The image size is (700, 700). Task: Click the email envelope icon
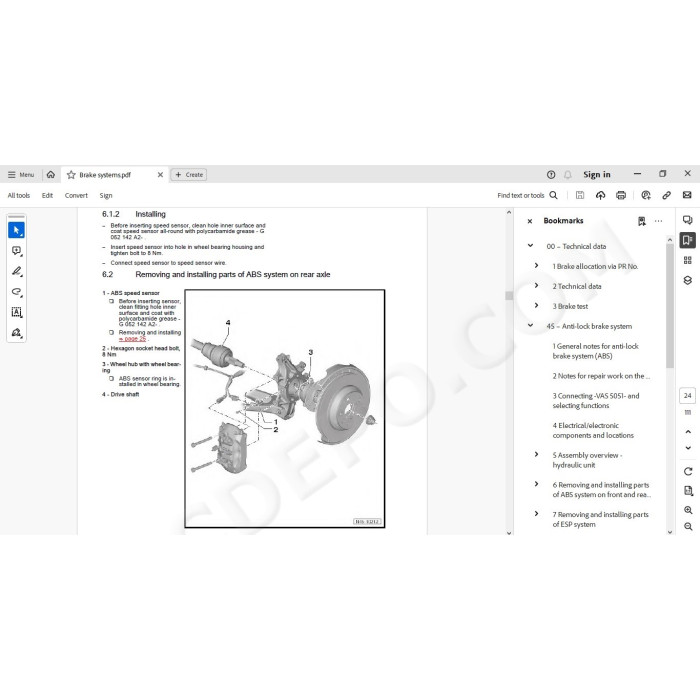(687, 195)
